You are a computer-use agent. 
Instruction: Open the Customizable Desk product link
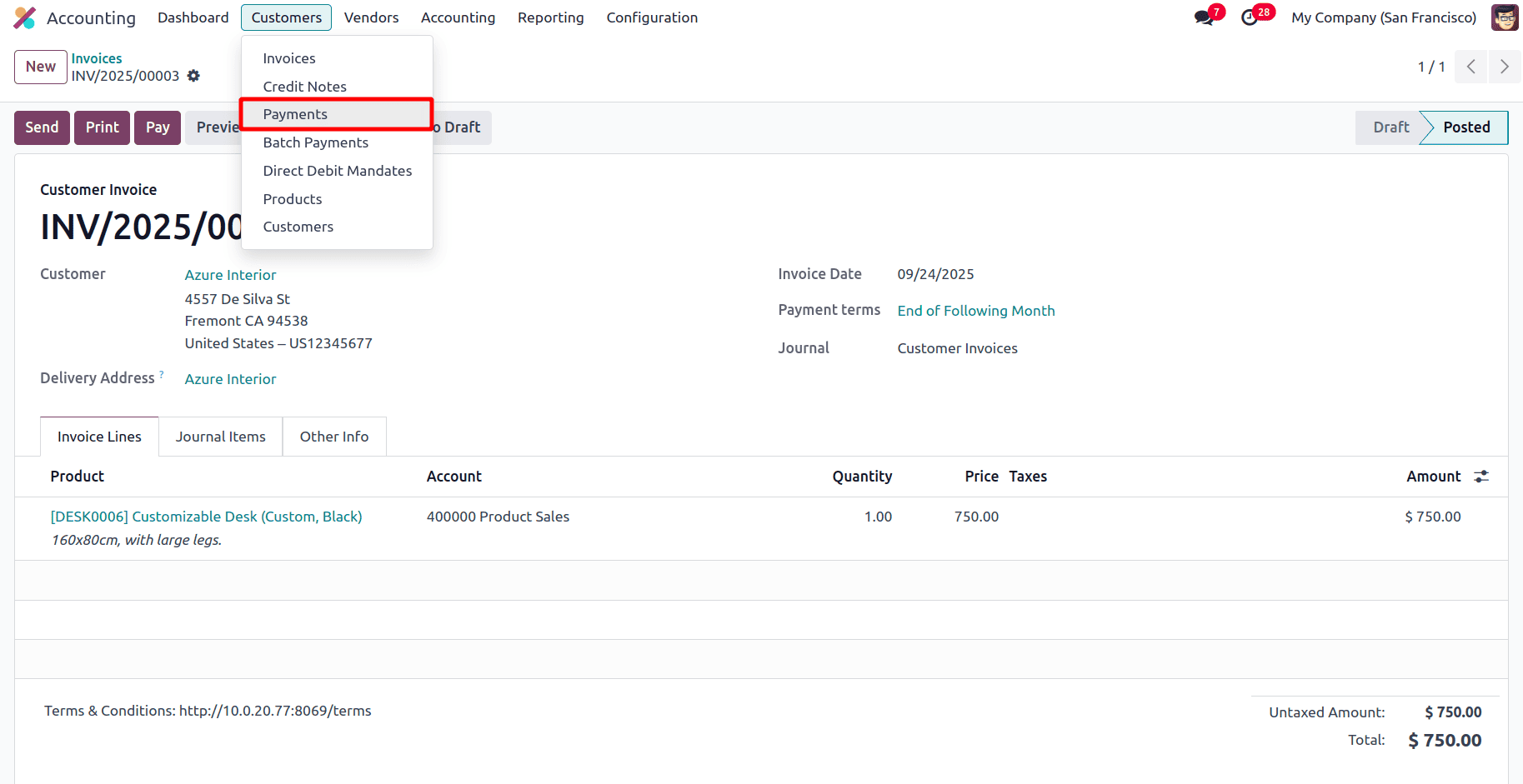(x=206, y=517)
